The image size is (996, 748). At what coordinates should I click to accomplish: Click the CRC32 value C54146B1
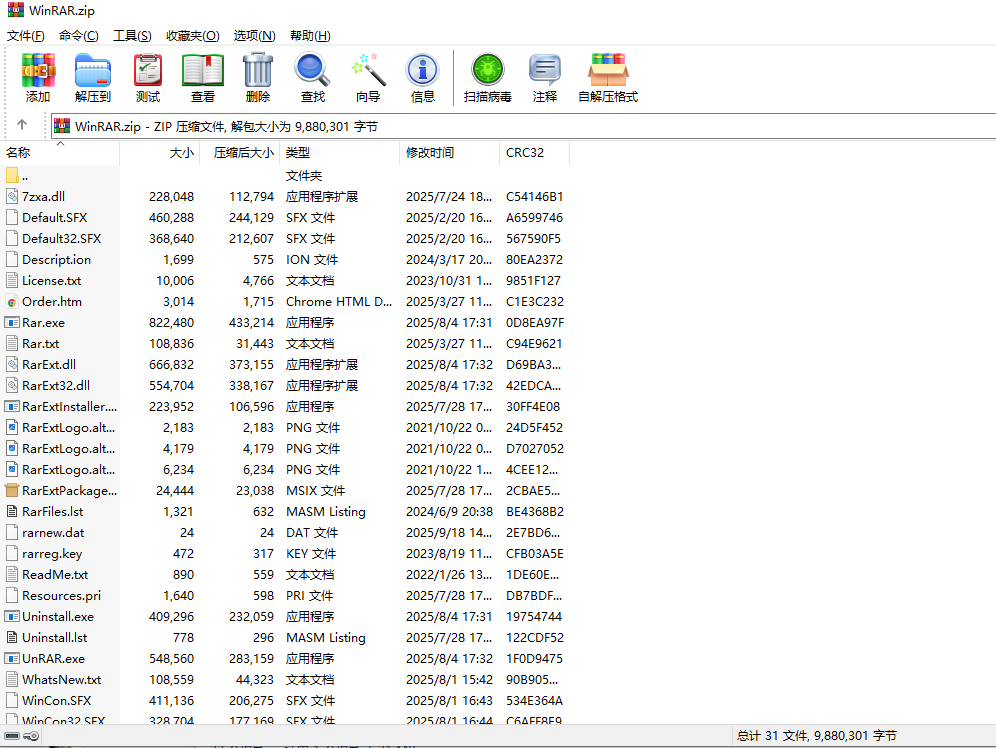click(x=534, y=196)
